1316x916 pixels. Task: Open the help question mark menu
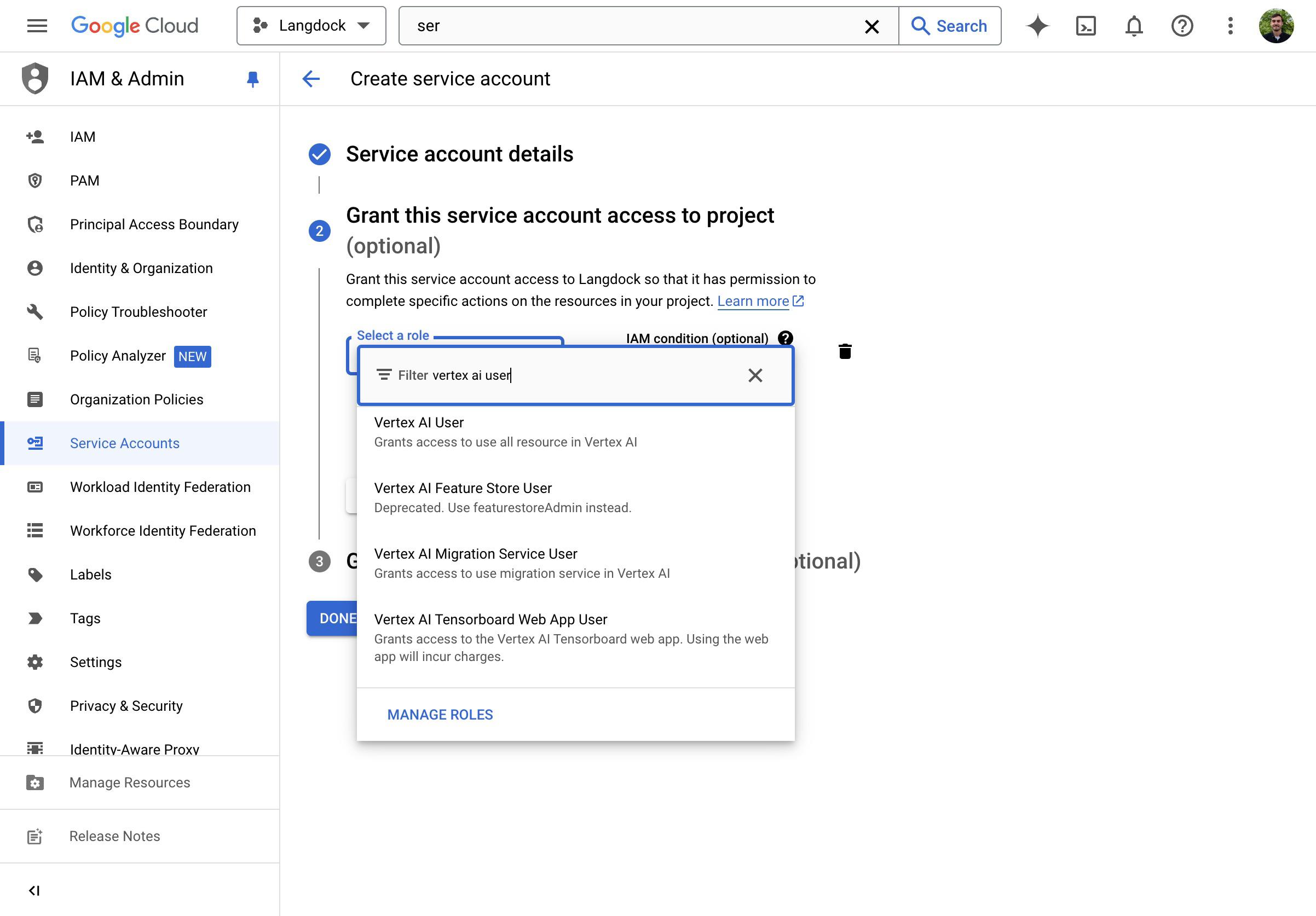click(1182, 26)
